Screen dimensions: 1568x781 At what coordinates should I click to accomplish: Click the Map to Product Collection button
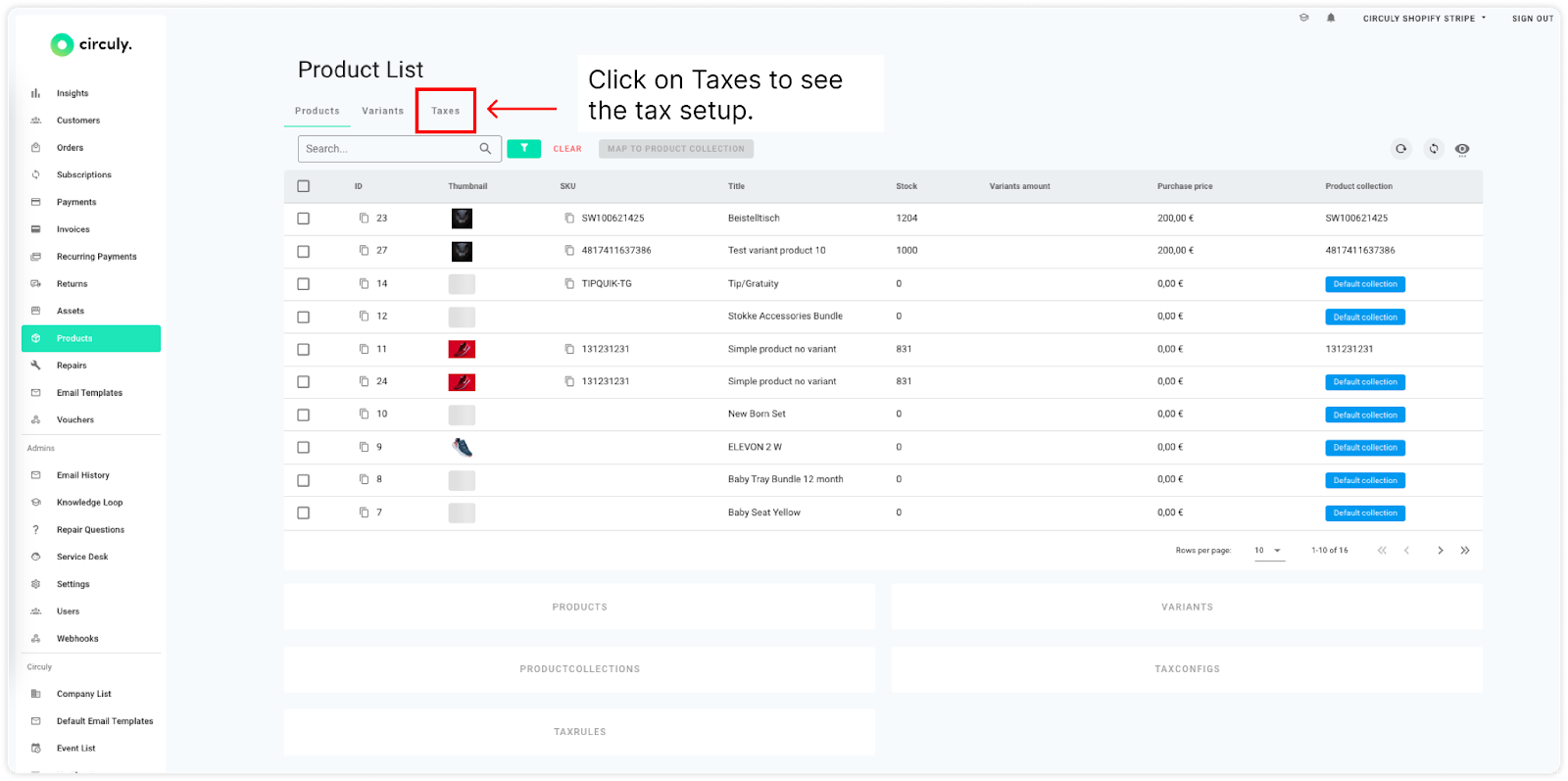pyautogui.click(x=676, y=149)
